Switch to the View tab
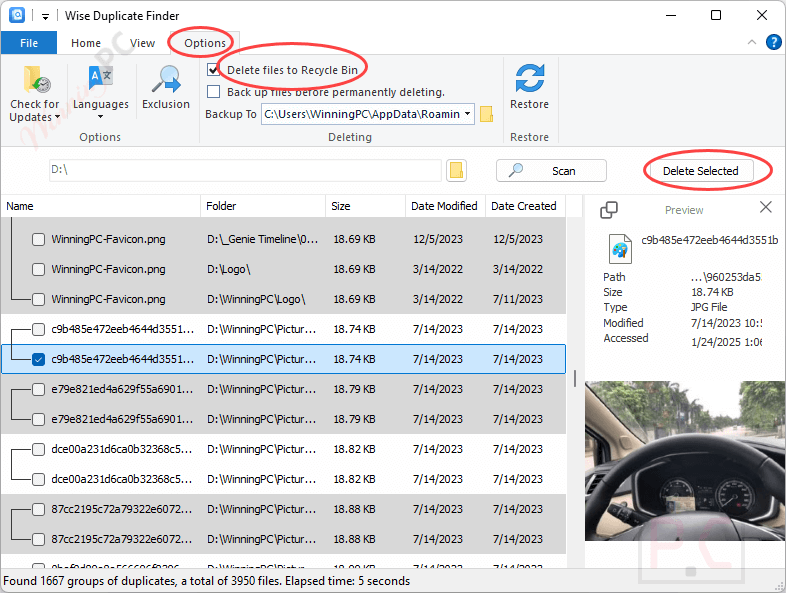 coord(142,43)
